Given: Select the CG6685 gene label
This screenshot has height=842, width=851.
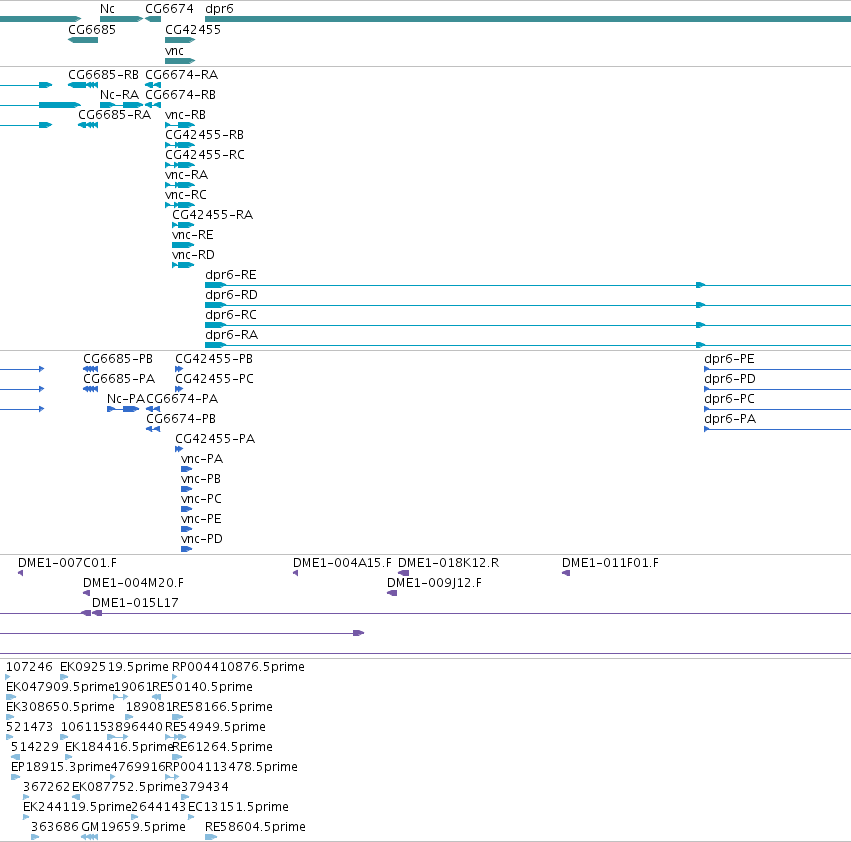Looking at the screenshot, I should pos(92,29).
